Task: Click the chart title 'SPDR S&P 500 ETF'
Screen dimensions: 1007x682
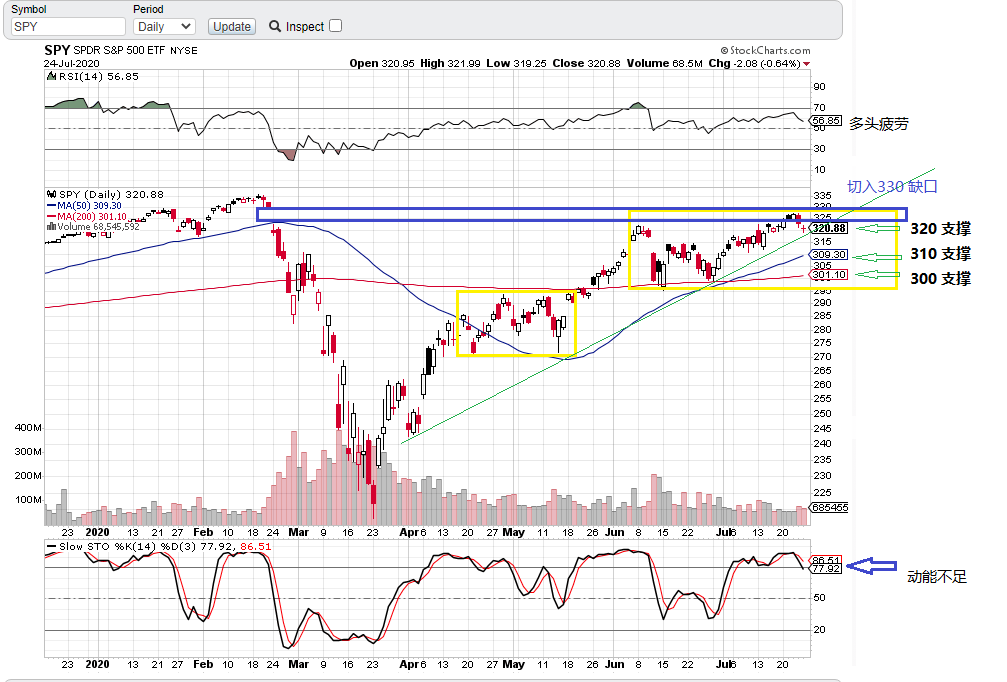Action: tap(119, 50)
